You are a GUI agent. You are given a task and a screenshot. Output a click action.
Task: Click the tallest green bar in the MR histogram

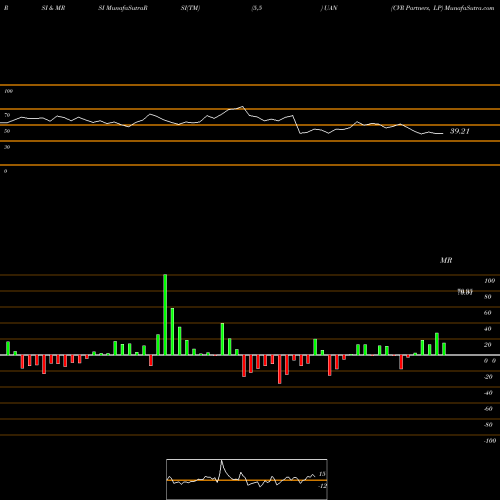click(x=165, y=315)
